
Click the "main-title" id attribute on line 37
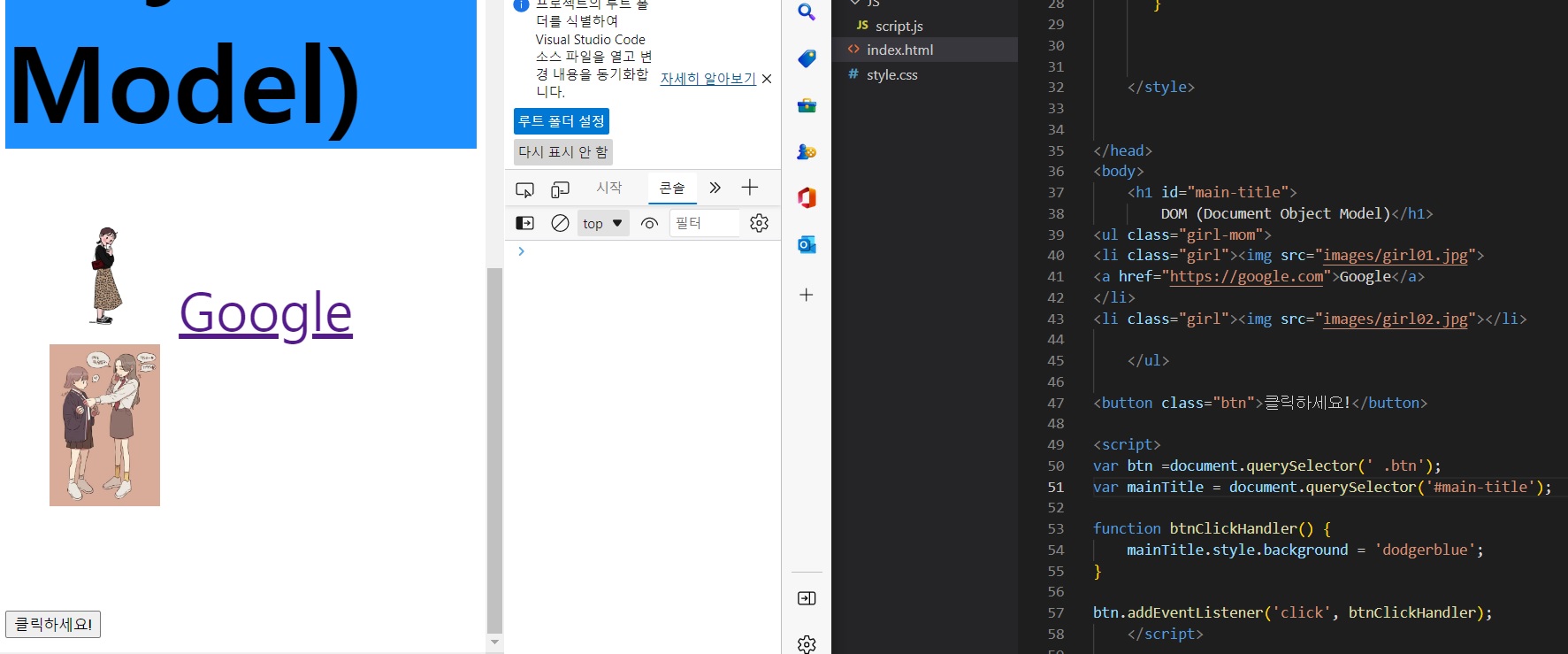[1238, 192]
